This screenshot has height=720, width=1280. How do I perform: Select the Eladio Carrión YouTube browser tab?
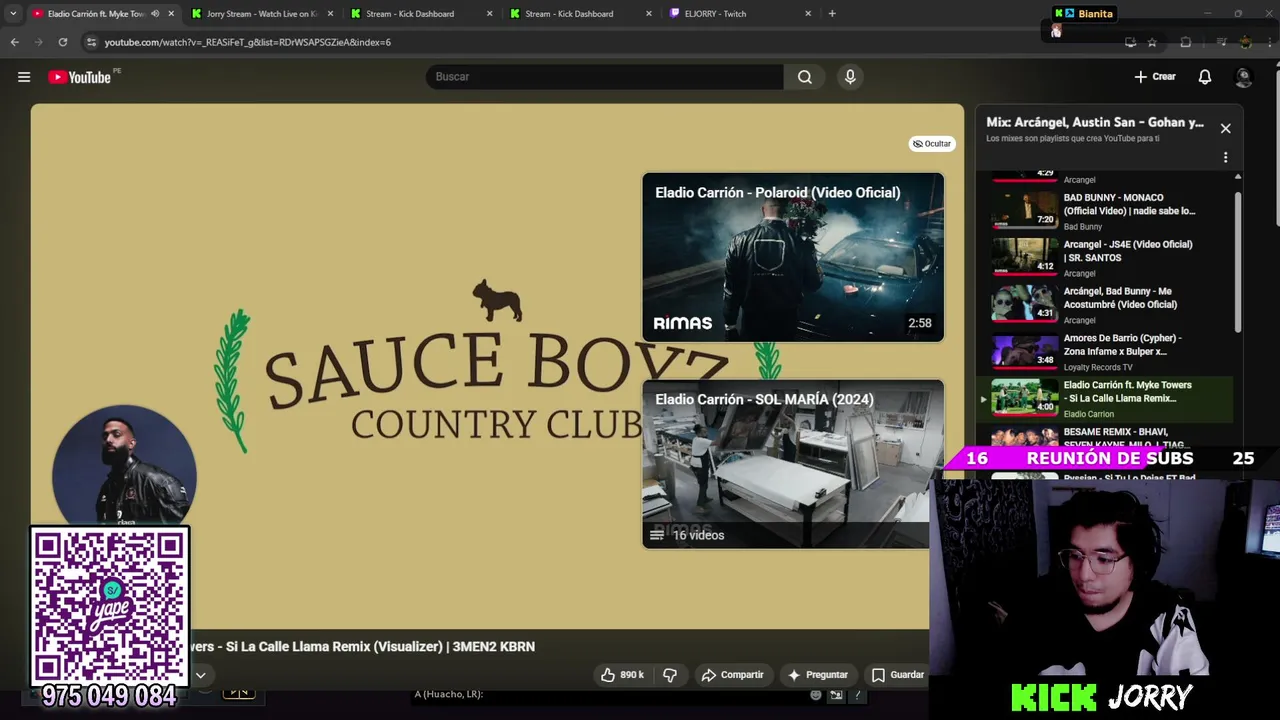96,14
